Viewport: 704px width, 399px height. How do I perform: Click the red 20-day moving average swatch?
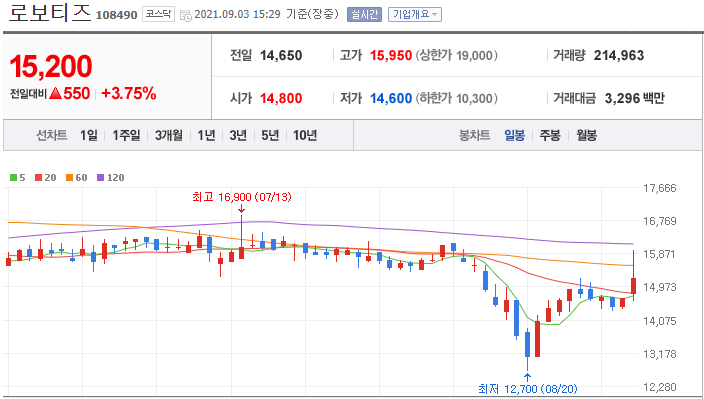point(39,178)
